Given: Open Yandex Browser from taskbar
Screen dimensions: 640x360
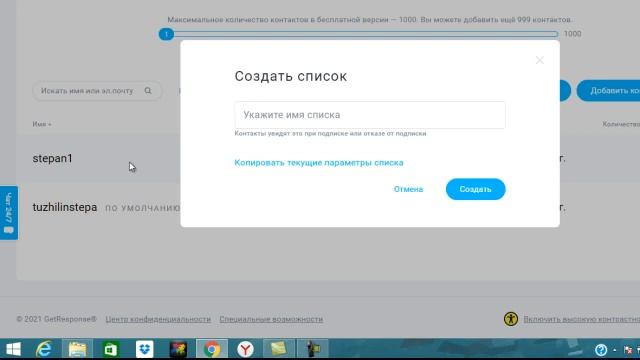Looking at the screenshot, I should coord(245,349).
